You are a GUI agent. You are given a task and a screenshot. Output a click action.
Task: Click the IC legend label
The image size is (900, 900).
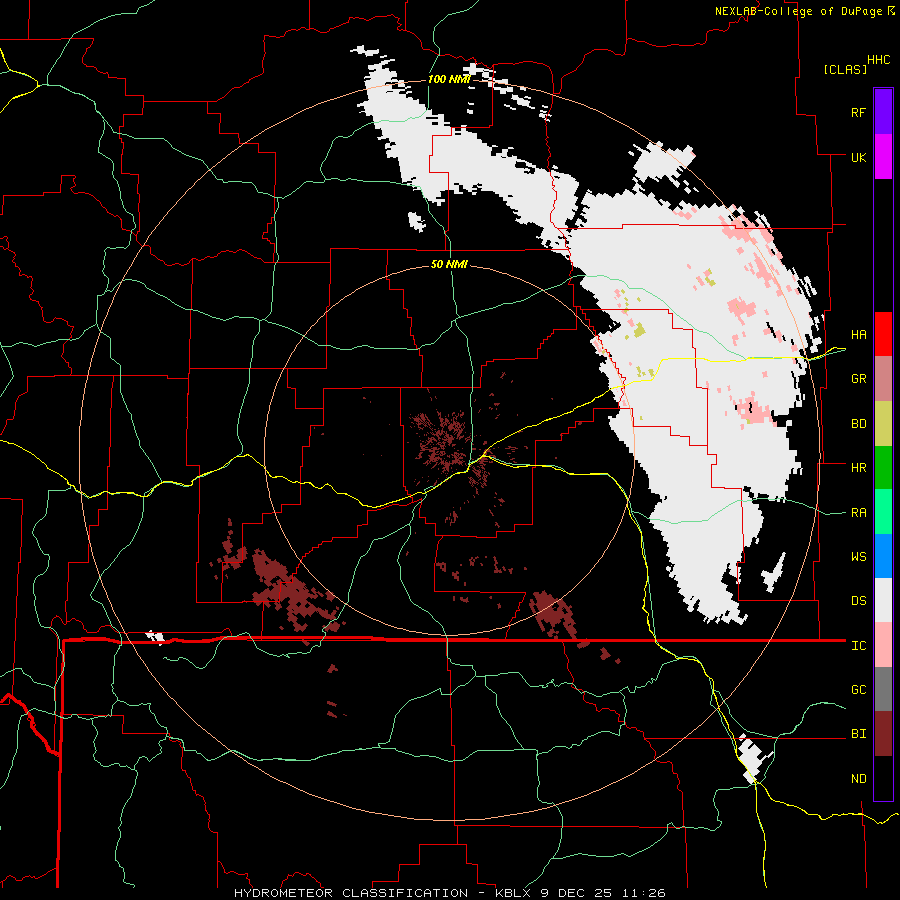(858, 646)
